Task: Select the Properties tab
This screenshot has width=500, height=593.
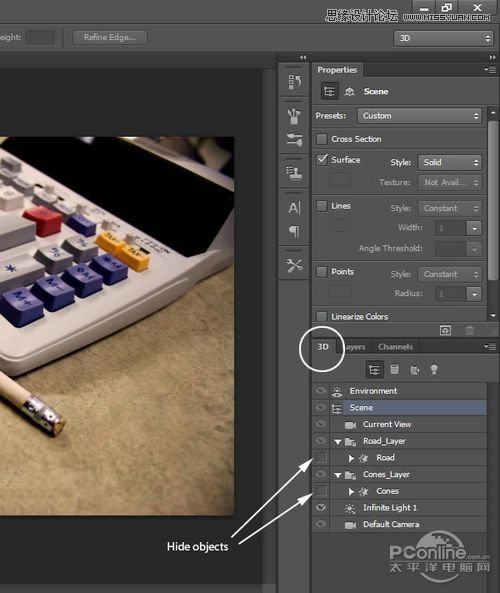Action: (x=337, y=70)
